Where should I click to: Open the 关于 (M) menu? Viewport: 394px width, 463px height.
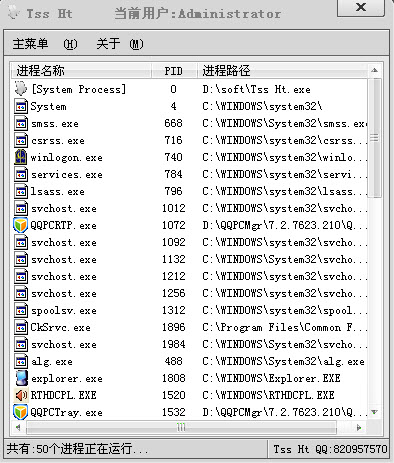point(120,44)
